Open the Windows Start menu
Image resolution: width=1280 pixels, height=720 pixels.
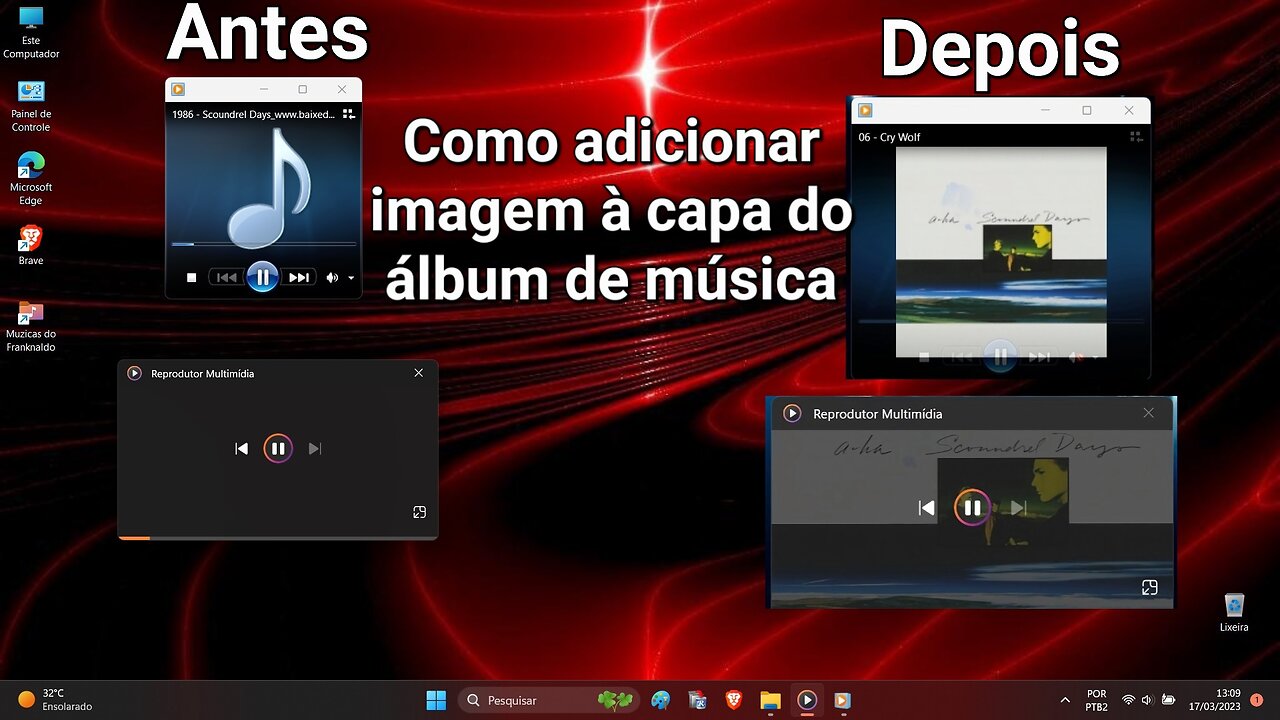tap(437, 700)
